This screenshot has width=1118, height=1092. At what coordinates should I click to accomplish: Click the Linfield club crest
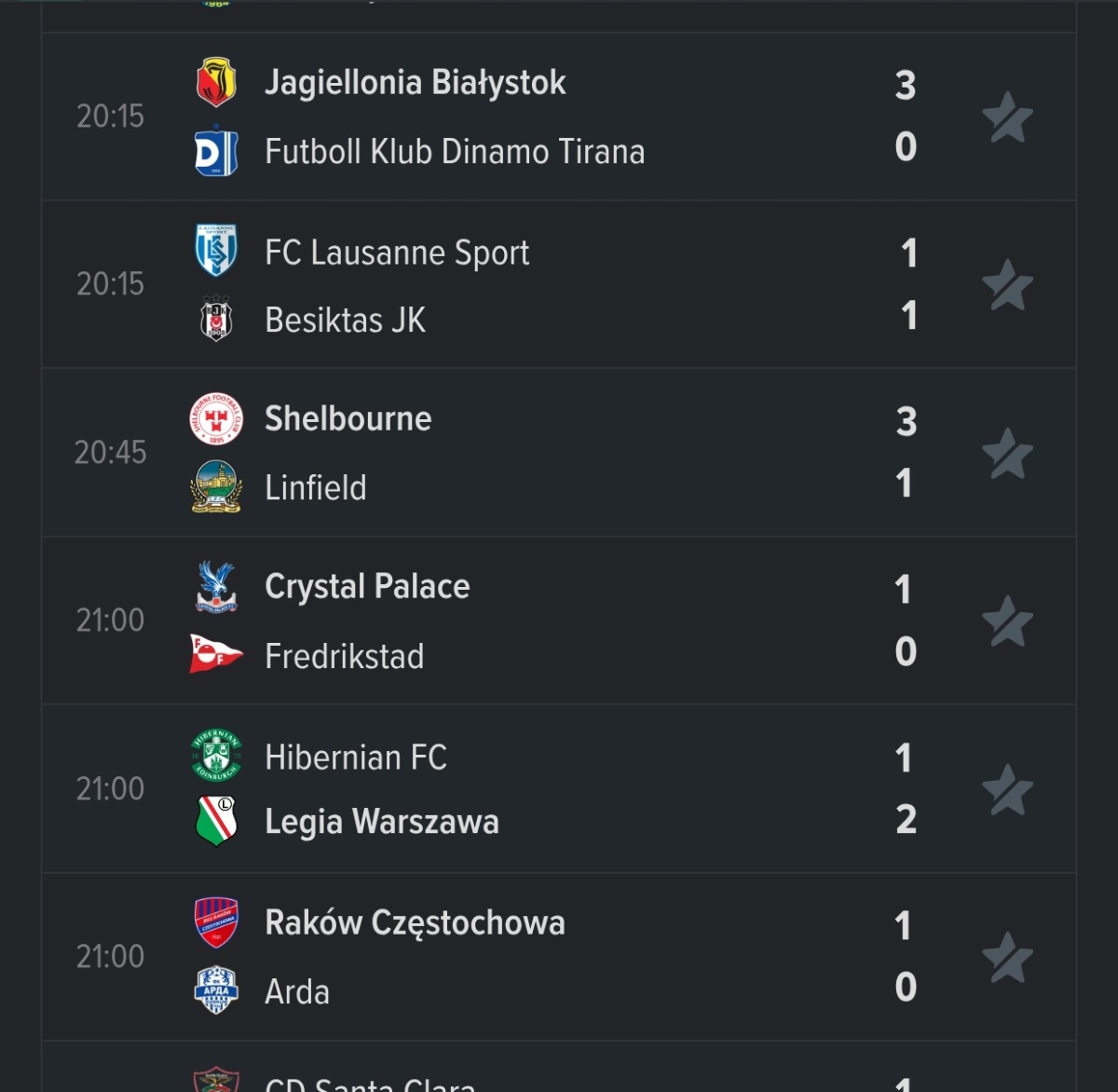point(216,487)
